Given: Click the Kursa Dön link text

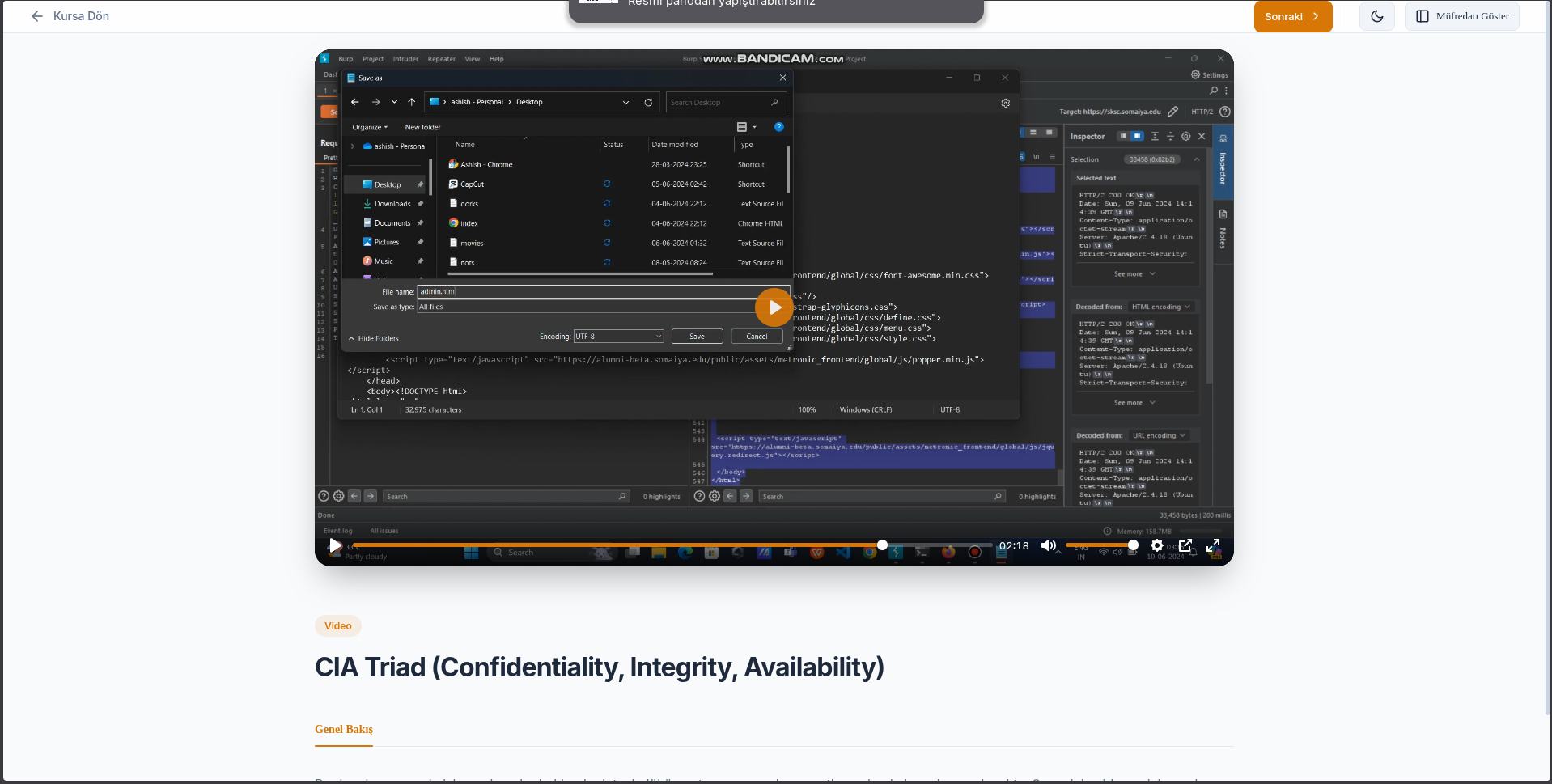Looking at the screenshot, I should (x=81, y=16).
